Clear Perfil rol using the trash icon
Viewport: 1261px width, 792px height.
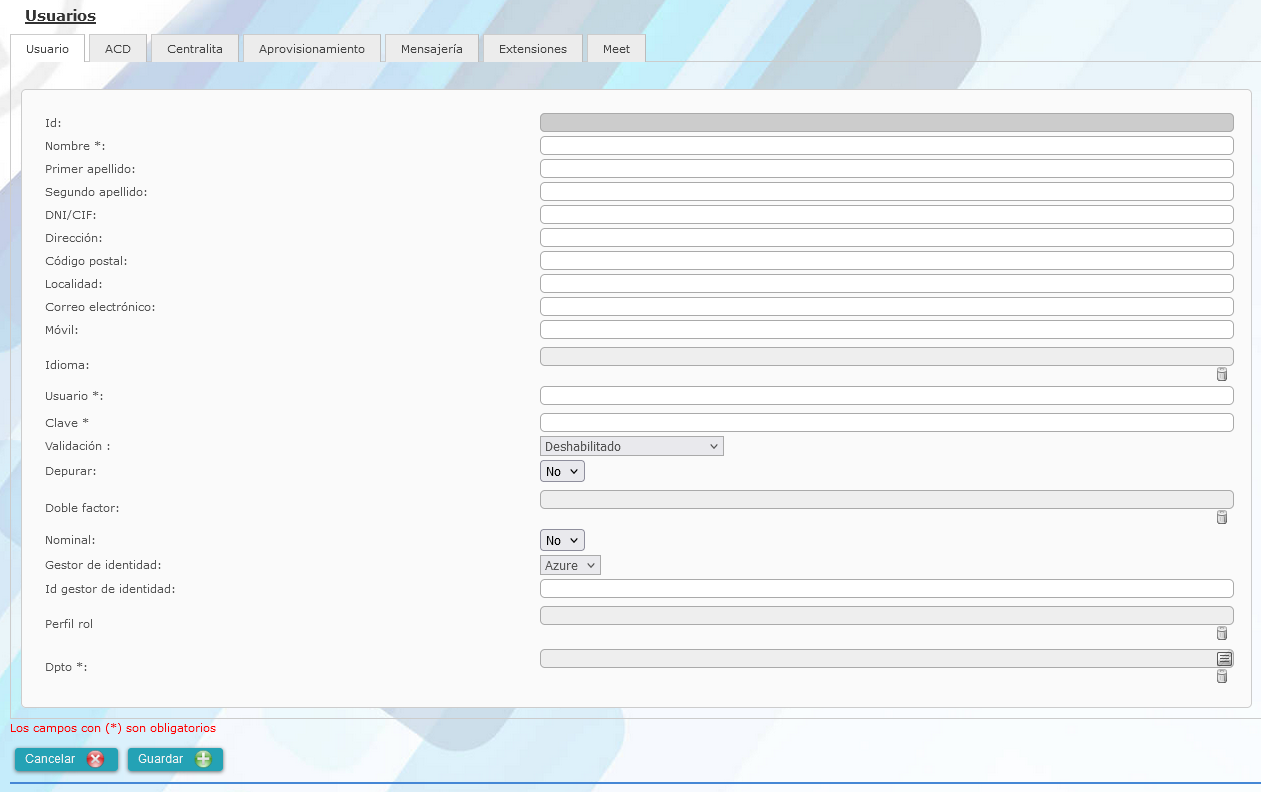coord(1221,633)
